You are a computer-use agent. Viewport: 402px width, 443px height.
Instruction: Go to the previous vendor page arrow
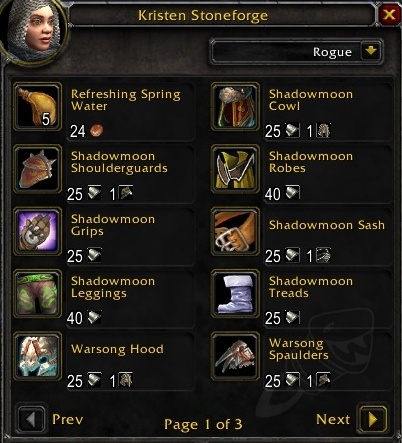pos(31,419)
